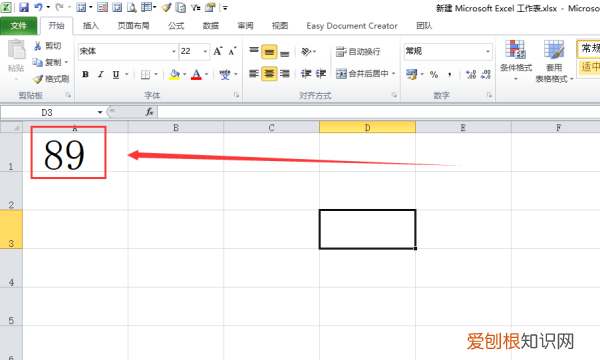
Task: Open the Easy Document Creator tab
Action: (352, 26)
